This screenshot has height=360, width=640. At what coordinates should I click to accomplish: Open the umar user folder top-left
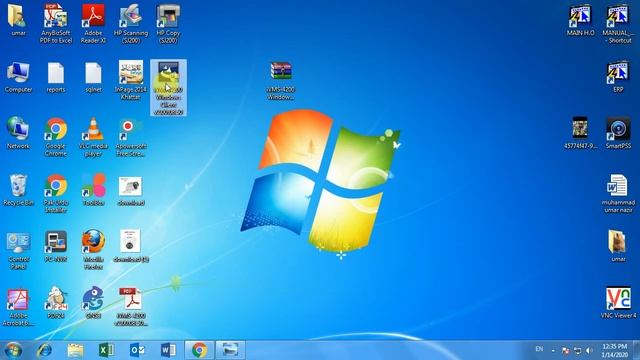[18, 20]
